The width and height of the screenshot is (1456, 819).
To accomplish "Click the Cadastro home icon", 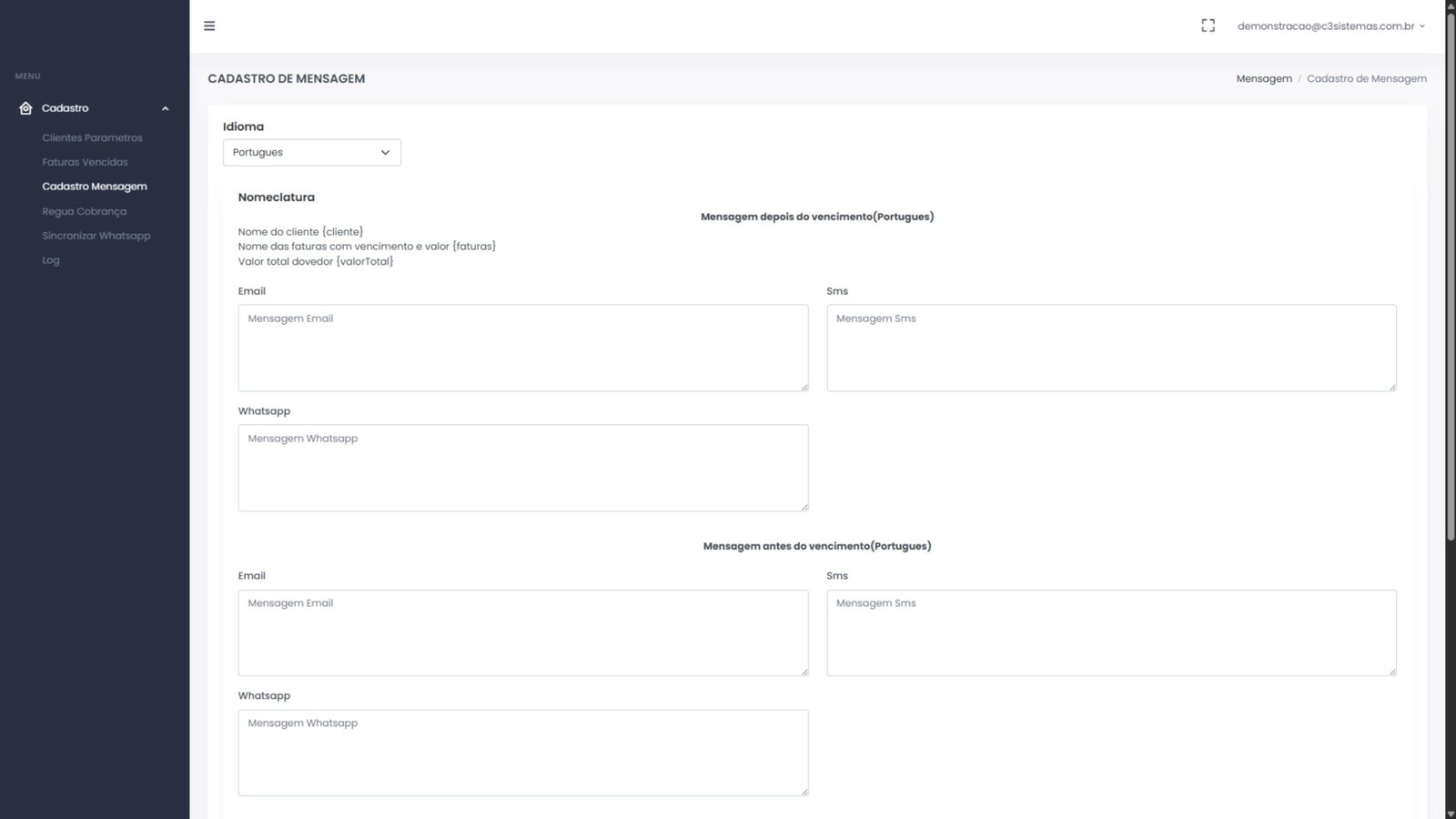I will [x=25, y=108].
